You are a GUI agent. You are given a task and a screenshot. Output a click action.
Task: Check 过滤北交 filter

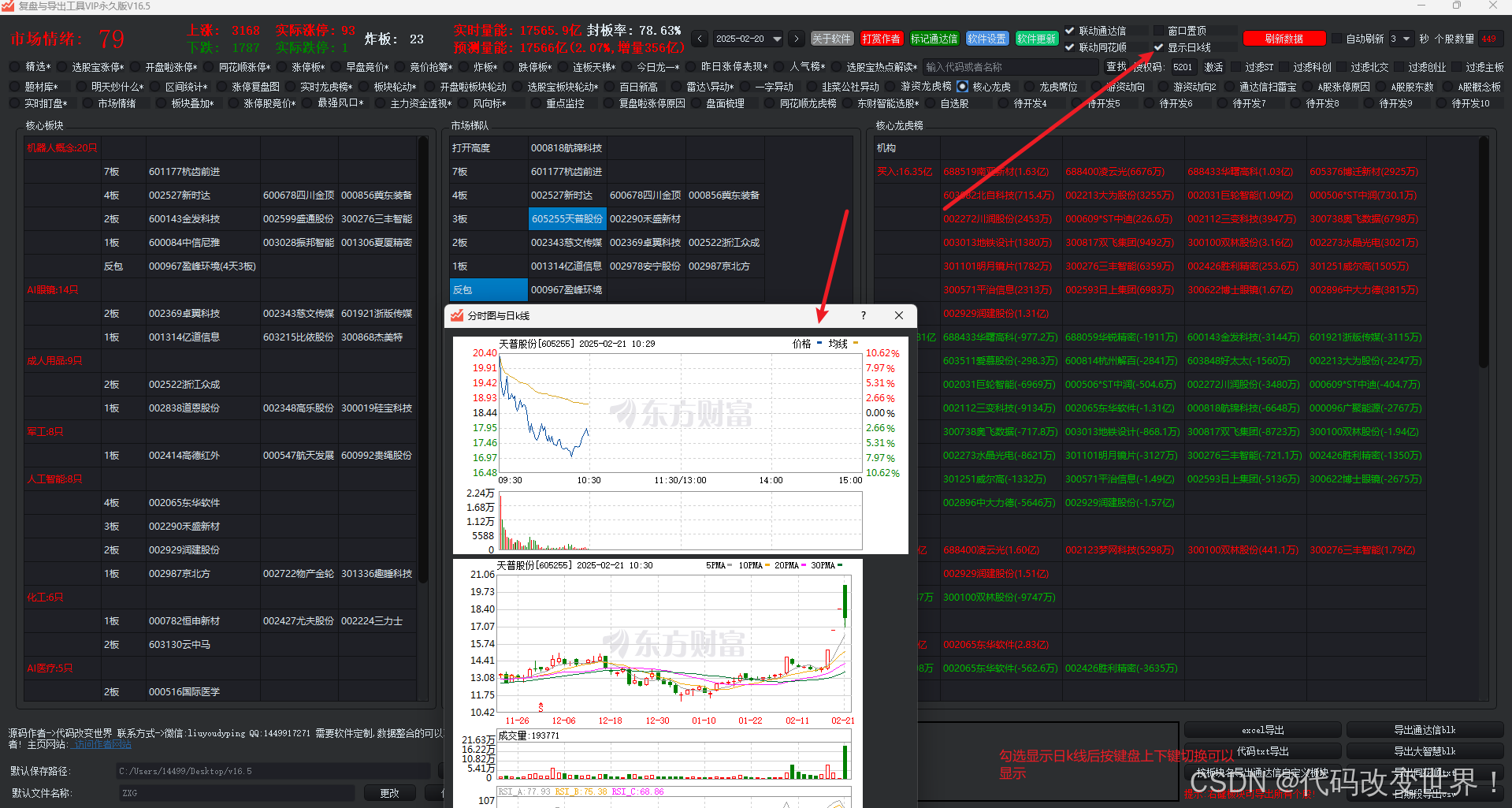pos(1341,67)
